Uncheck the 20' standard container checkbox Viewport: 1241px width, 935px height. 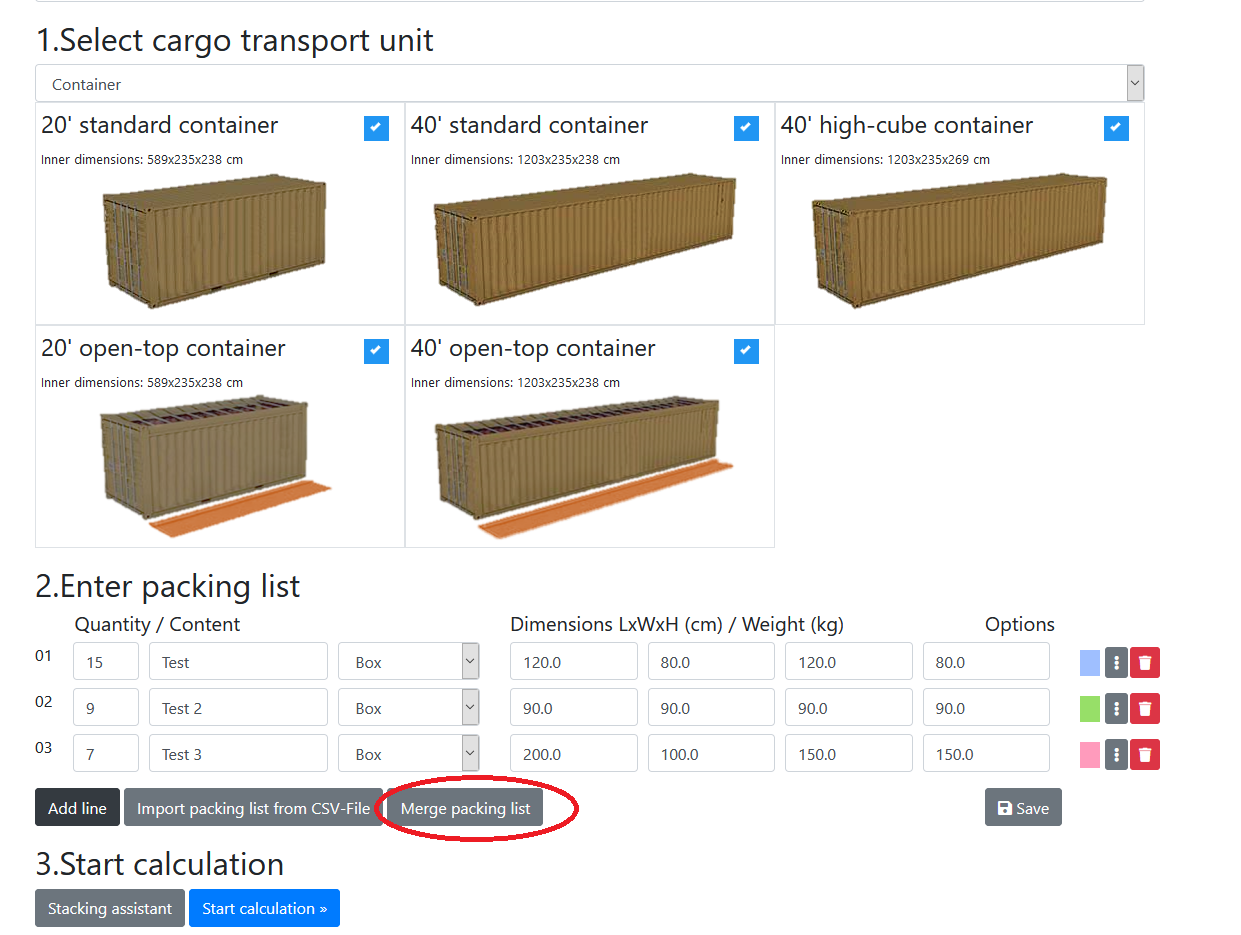pyautogui.click(x=376, y=128)
